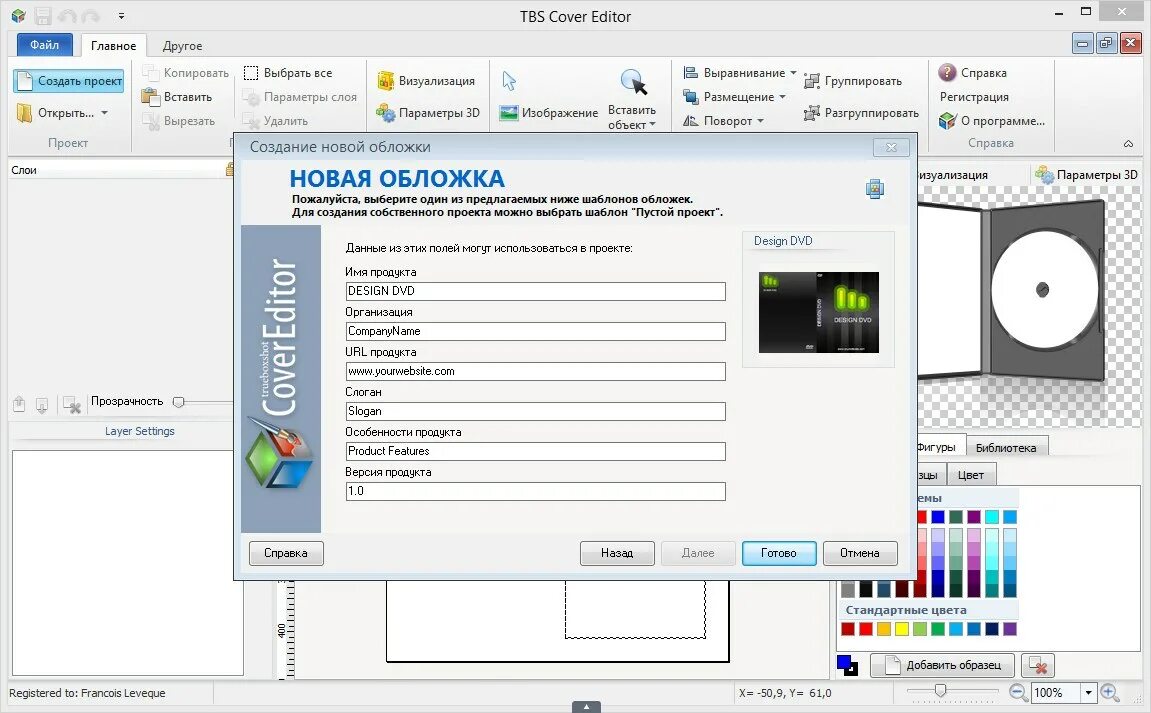Pick the purple standard color swatch
This screenshot has width=1151, height=713.
pos(1009,629)
